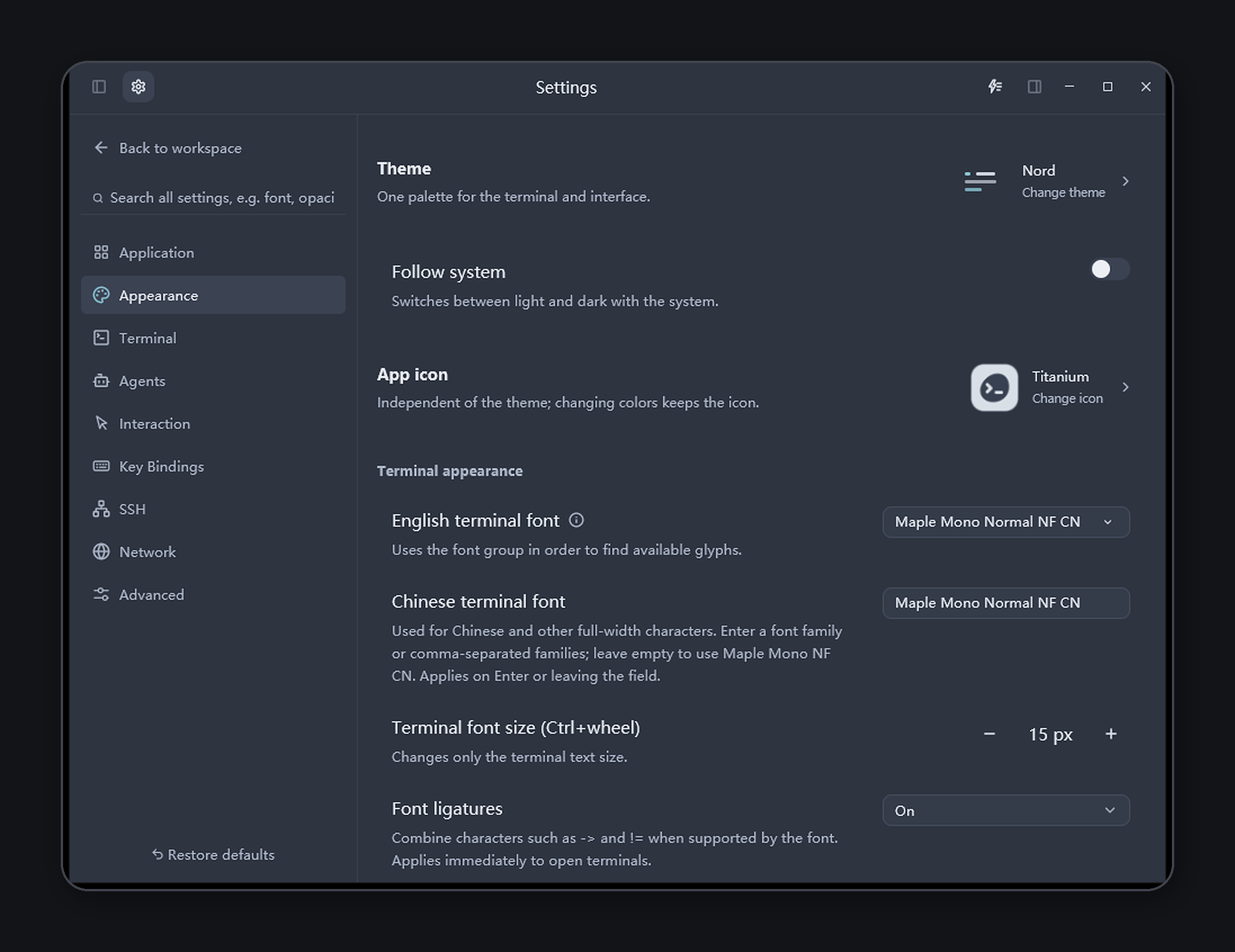
Task: Expand the Font ligatures dropdown
Action: [1006, 811]
